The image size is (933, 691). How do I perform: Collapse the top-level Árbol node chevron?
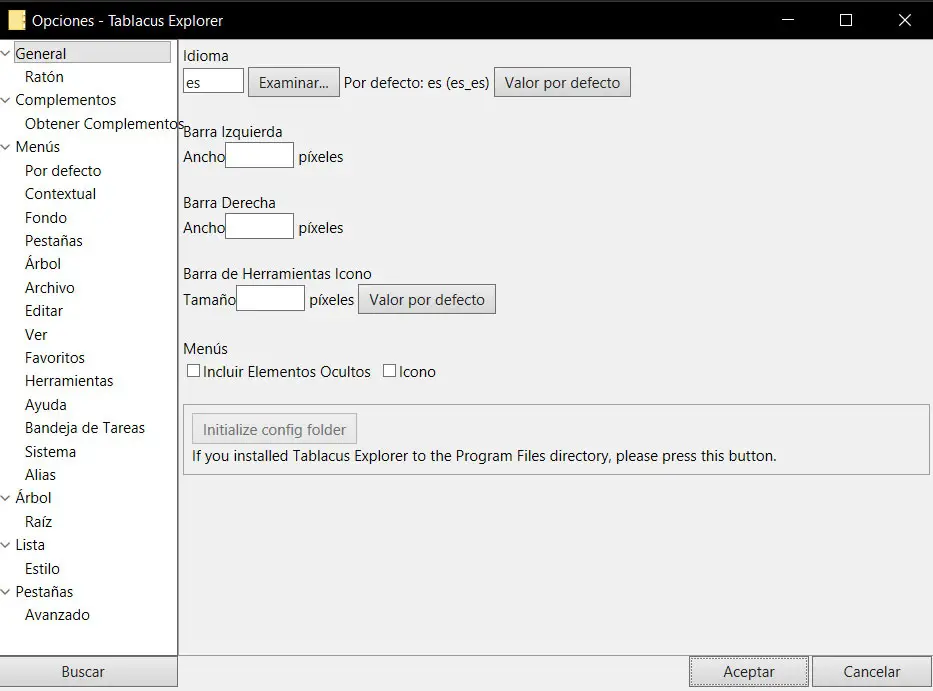[x=5, y=498]
